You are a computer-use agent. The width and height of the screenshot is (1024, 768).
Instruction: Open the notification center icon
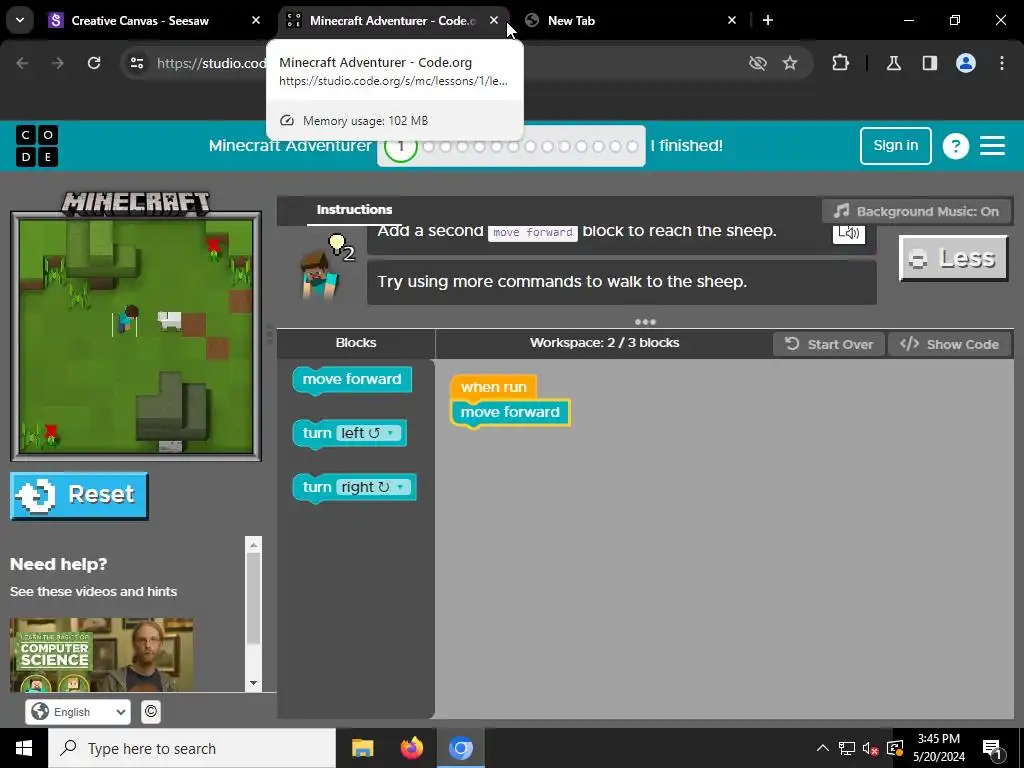pos(992,748)
